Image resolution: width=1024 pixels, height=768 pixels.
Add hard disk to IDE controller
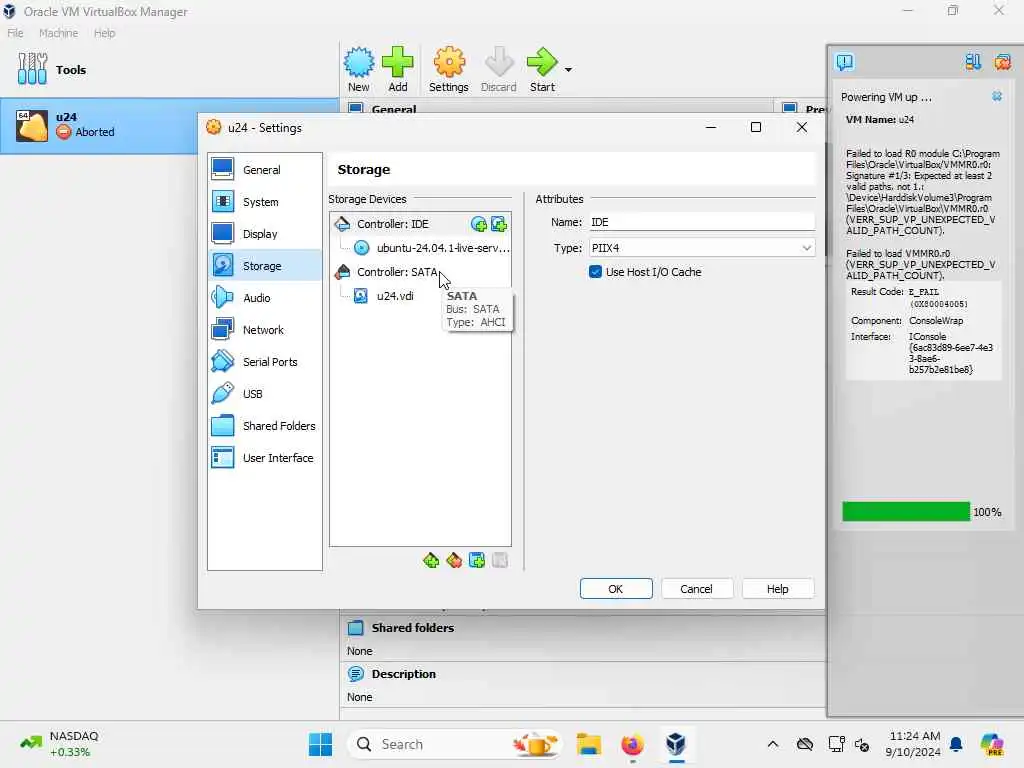[x=499, y=225]
